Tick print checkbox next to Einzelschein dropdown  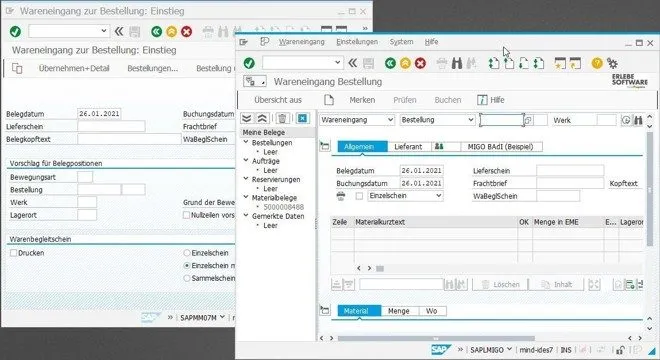pyautogui.click(x=359, y=196)
